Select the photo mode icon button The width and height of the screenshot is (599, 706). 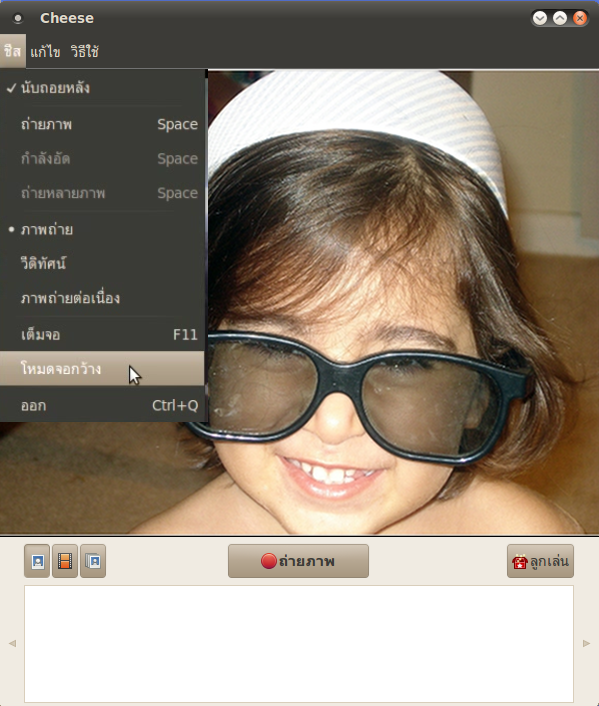pyautogui.click(x=37, y=561)
